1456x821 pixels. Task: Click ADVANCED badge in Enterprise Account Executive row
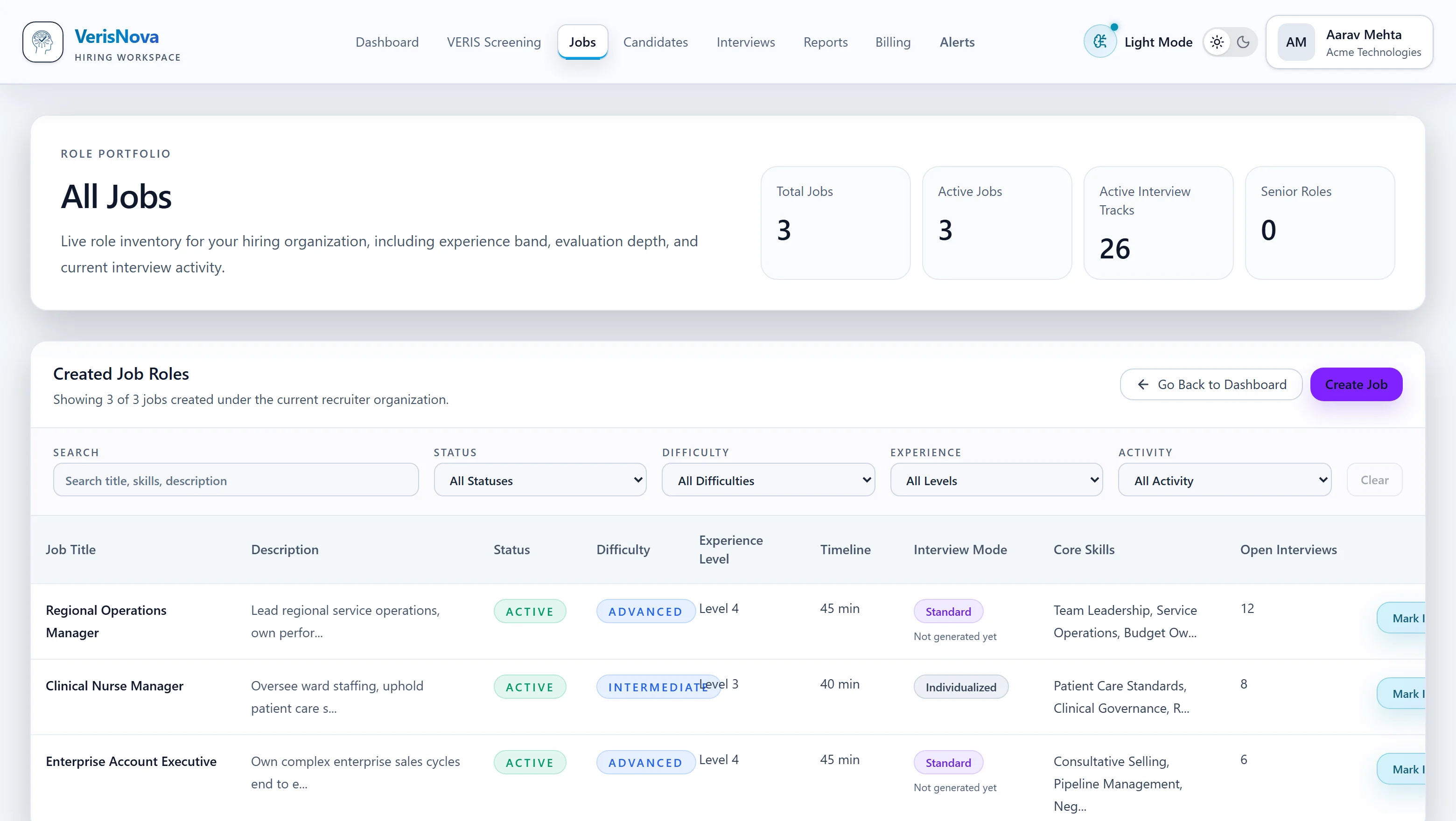tap(645, 762)
